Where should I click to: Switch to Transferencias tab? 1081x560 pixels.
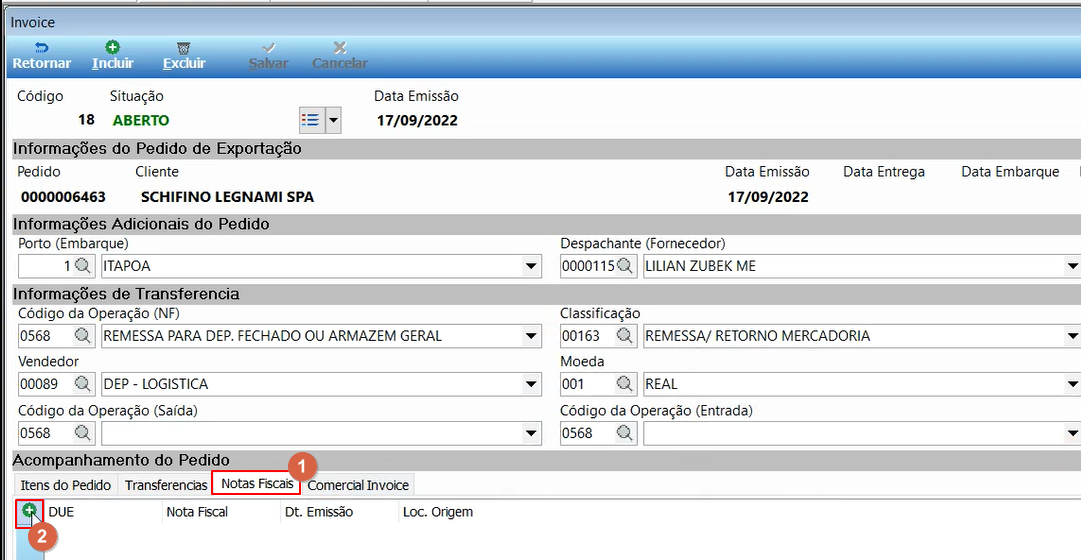(x=166, y=485)
